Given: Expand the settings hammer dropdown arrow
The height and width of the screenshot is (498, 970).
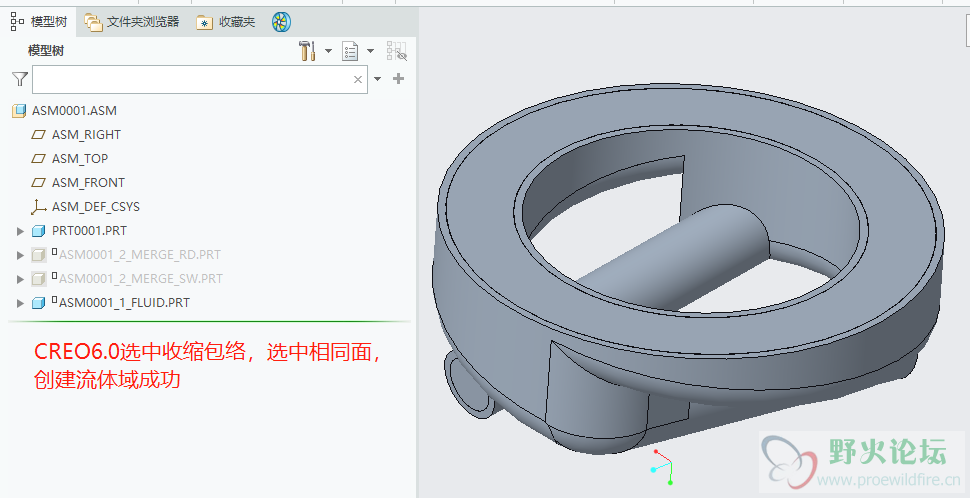Looking at the screenshot, I should [x=328, y=51].
